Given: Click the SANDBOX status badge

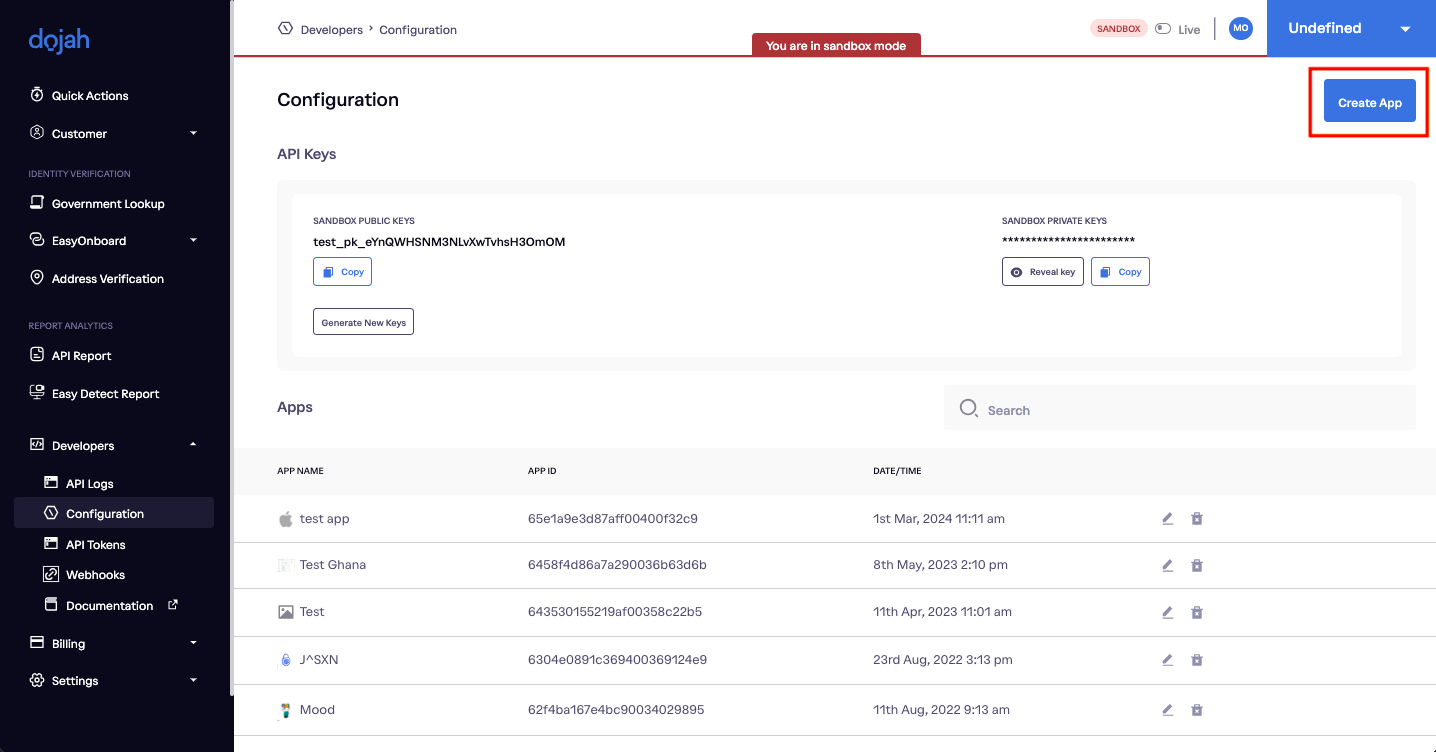Looking at the screenshot, I should pyautogui.click(x=1118, y=29).
